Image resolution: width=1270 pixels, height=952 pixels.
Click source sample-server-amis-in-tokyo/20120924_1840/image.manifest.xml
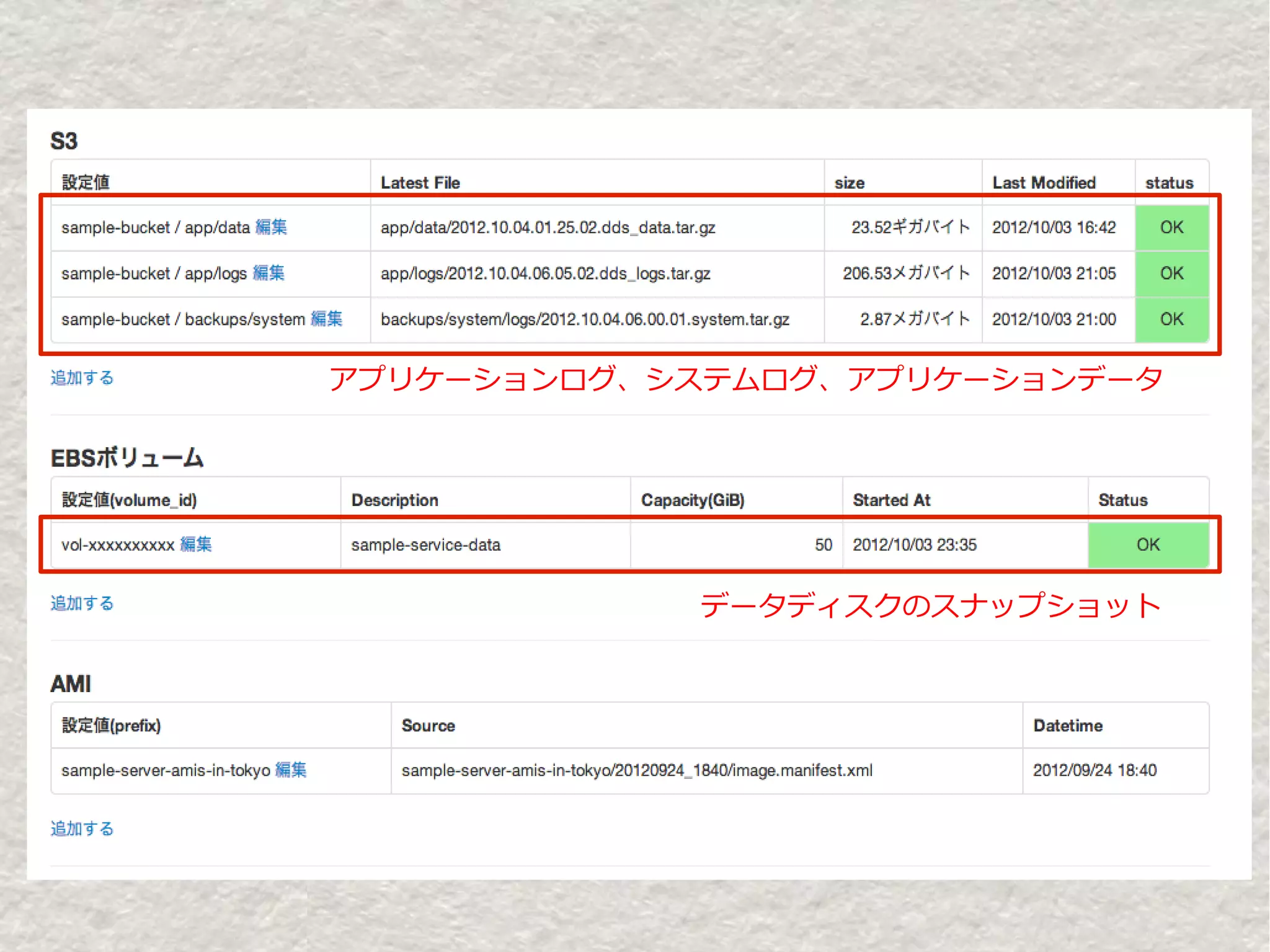637,770
